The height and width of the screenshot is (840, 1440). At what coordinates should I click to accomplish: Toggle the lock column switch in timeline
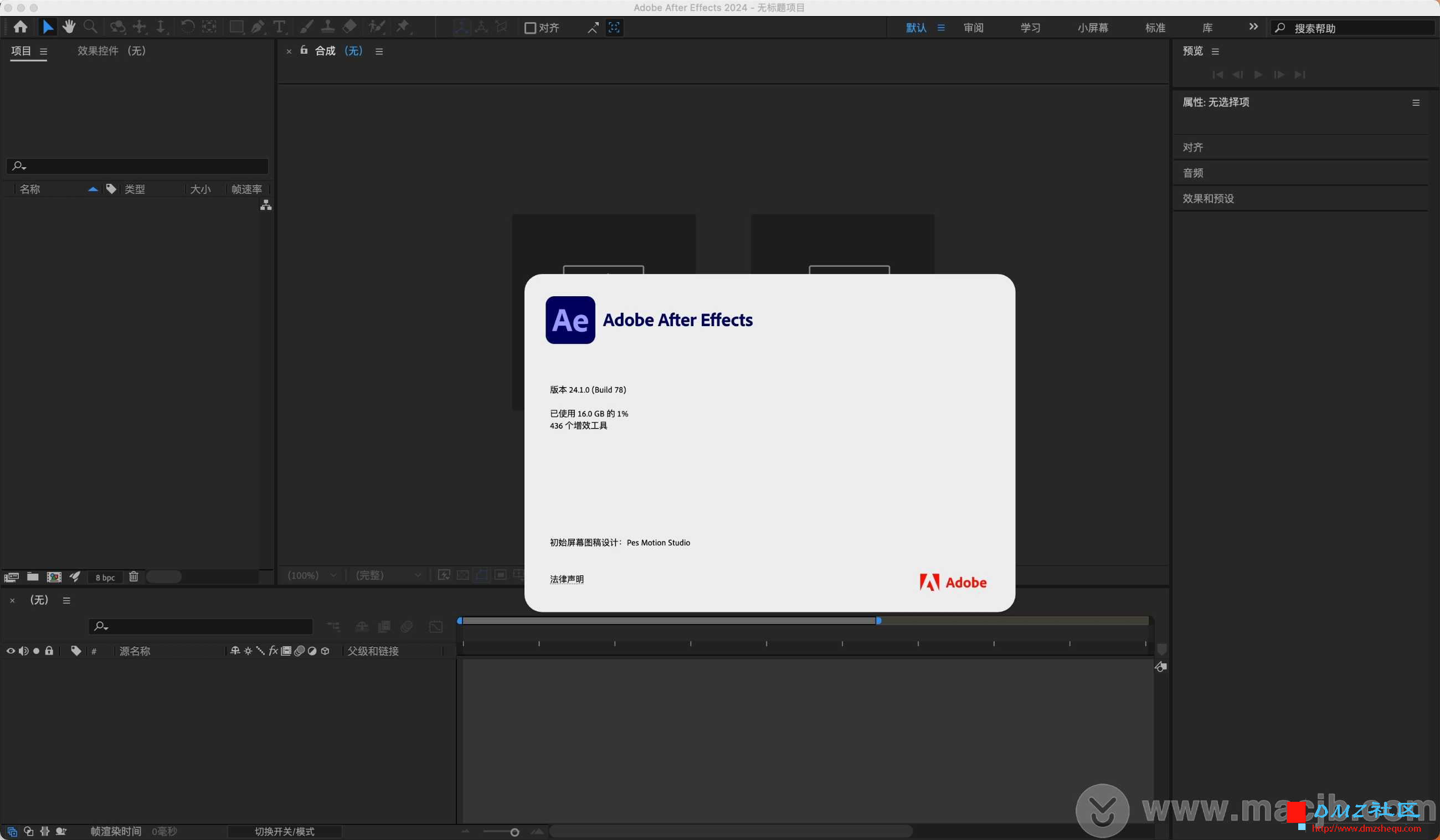point(49,651)
